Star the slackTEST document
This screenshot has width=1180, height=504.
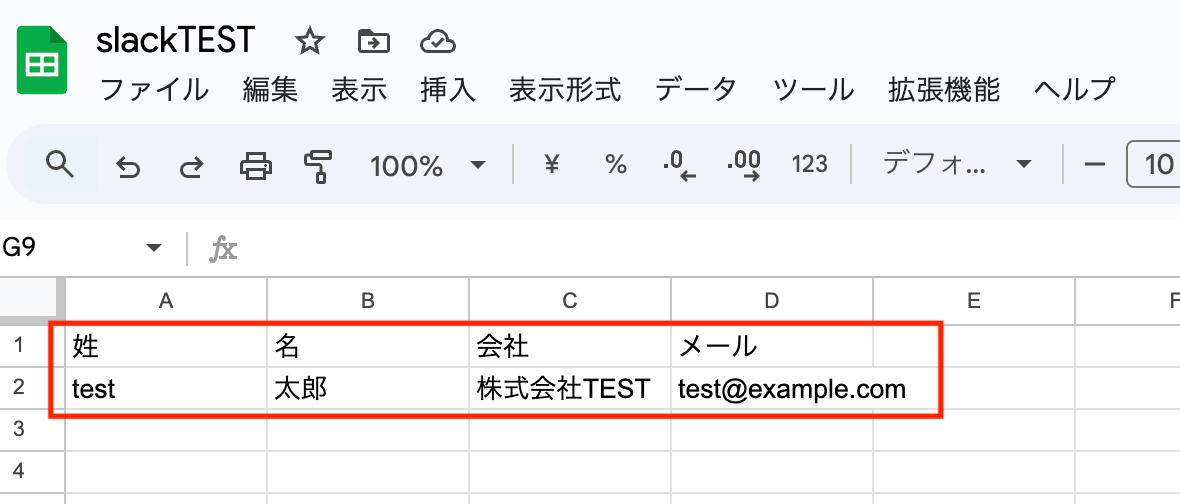[x=310, y=42]
